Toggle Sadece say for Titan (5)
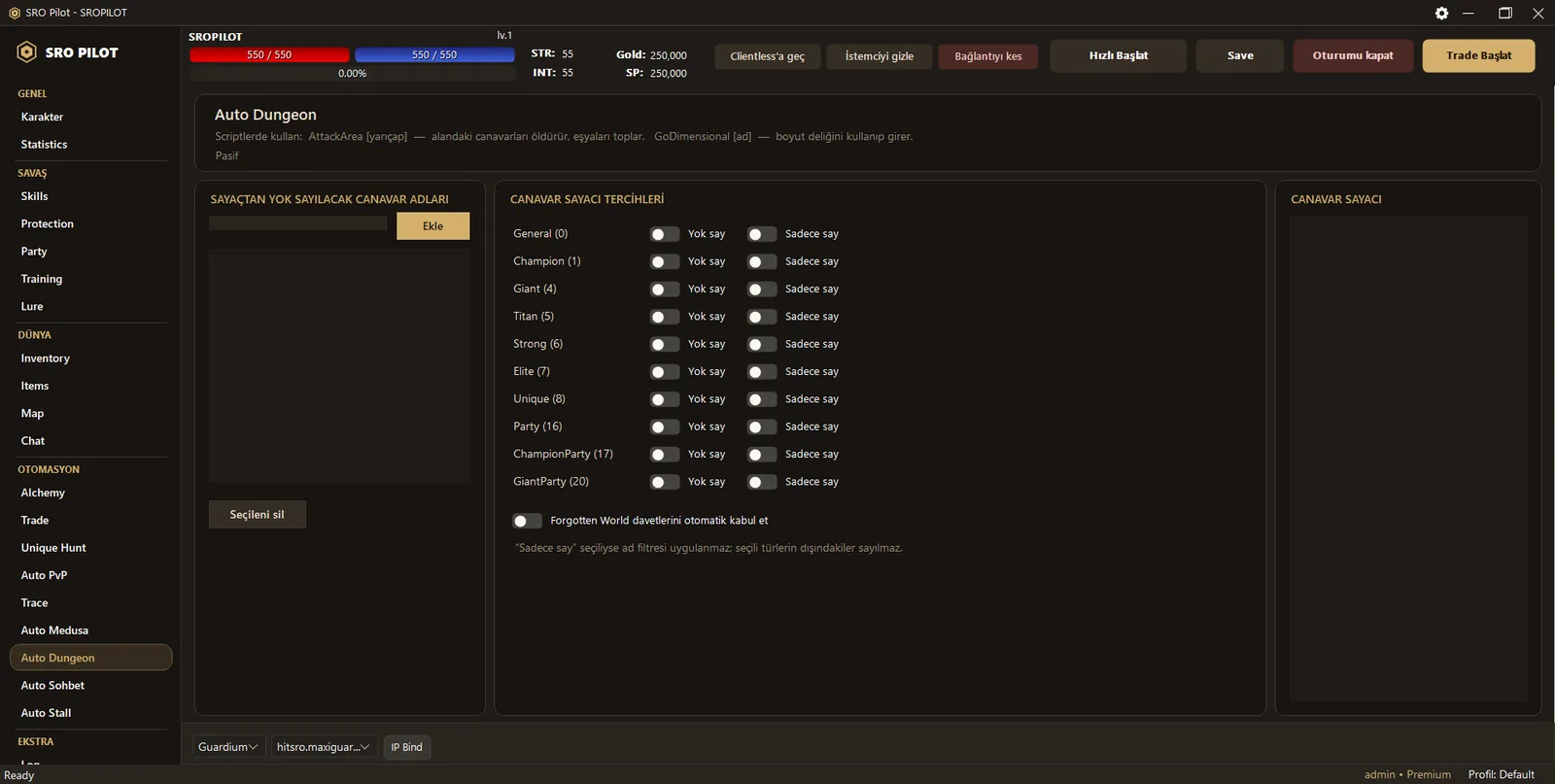 coord(762,317)
